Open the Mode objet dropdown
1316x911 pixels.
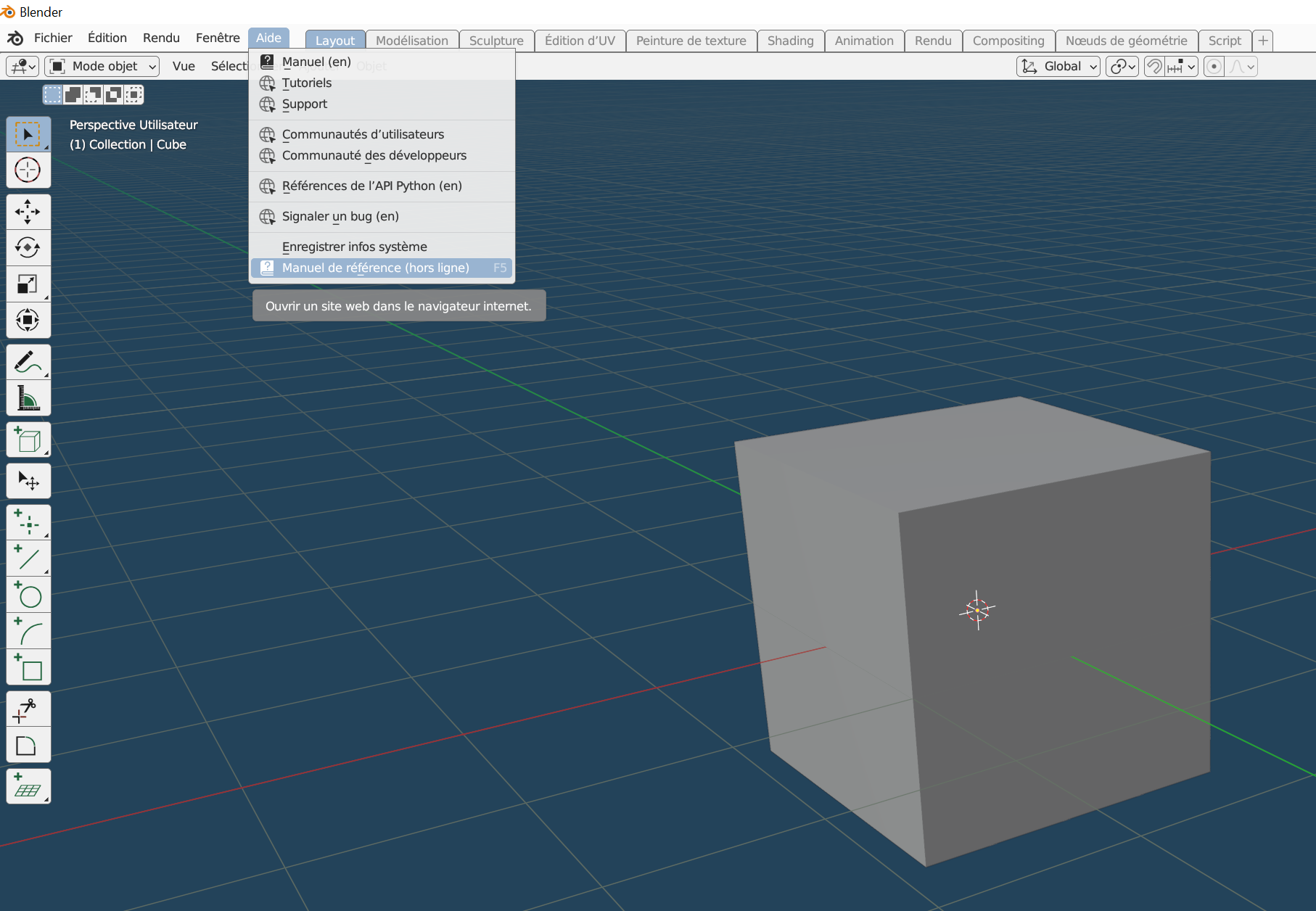(102, 67)
